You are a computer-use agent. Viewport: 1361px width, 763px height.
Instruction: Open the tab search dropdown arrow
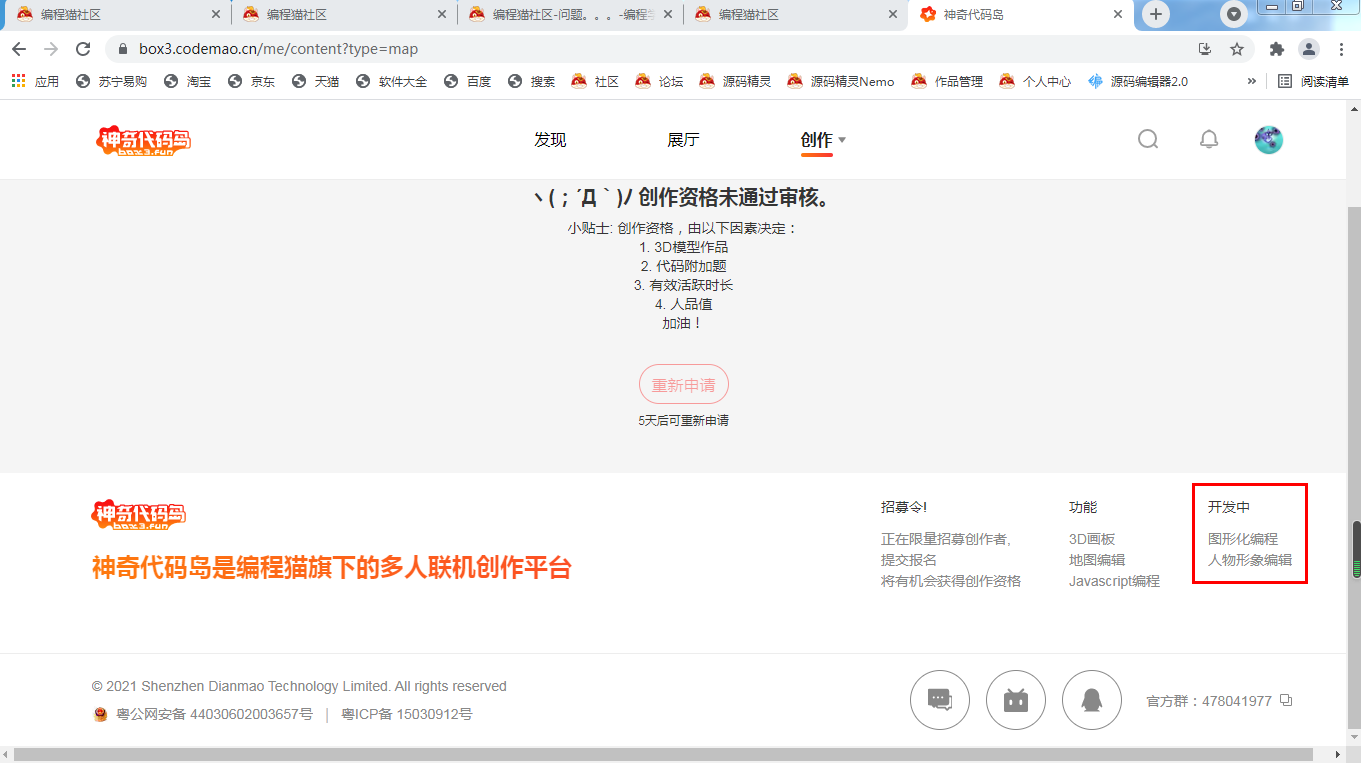tap(1235, 14)
